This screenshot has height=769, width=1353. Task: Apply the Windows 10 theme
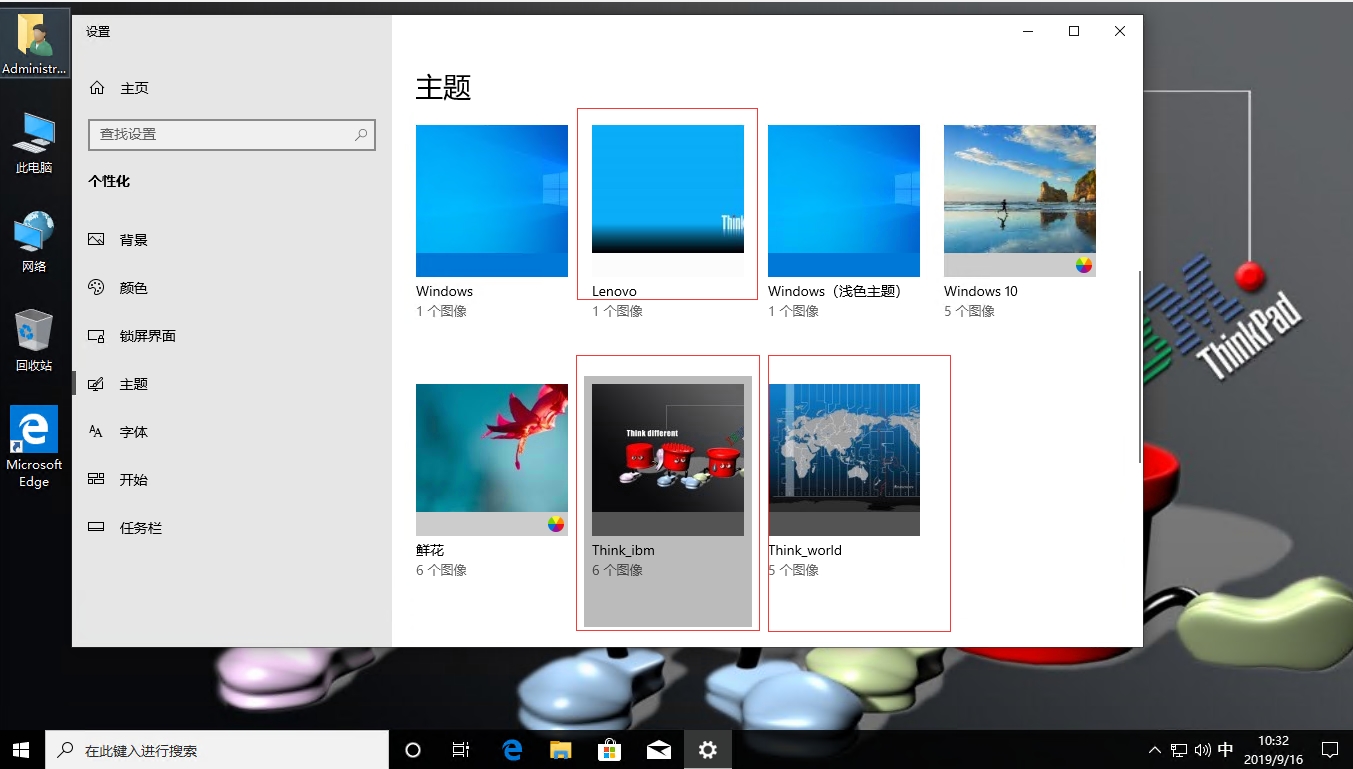coord(1020,201)
